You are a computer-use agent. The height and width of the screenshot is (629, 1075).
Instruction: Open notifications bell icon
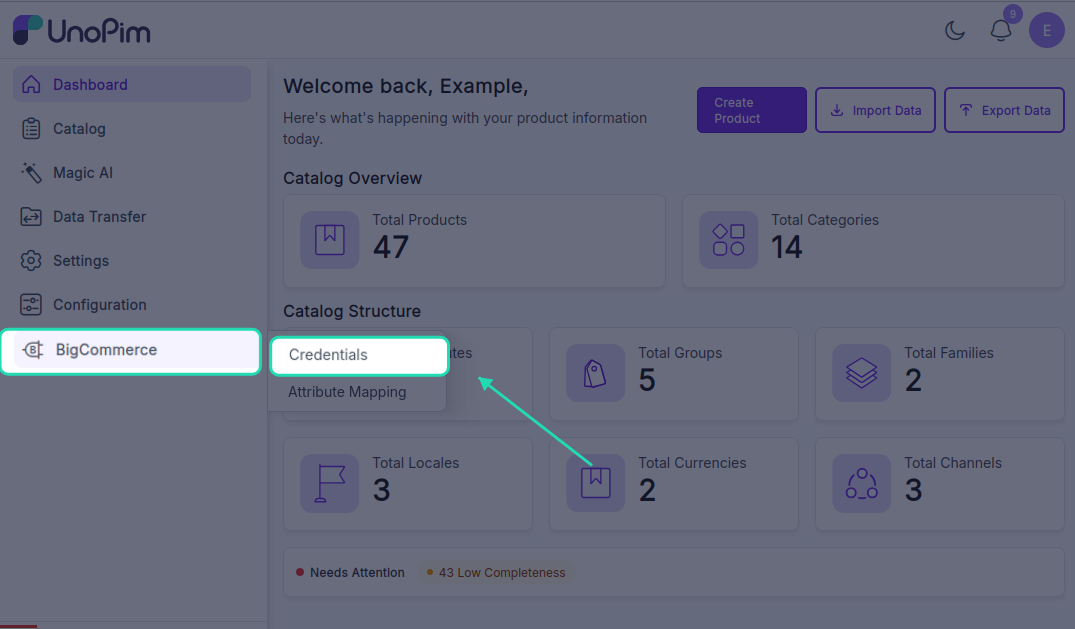point(1001,30)
